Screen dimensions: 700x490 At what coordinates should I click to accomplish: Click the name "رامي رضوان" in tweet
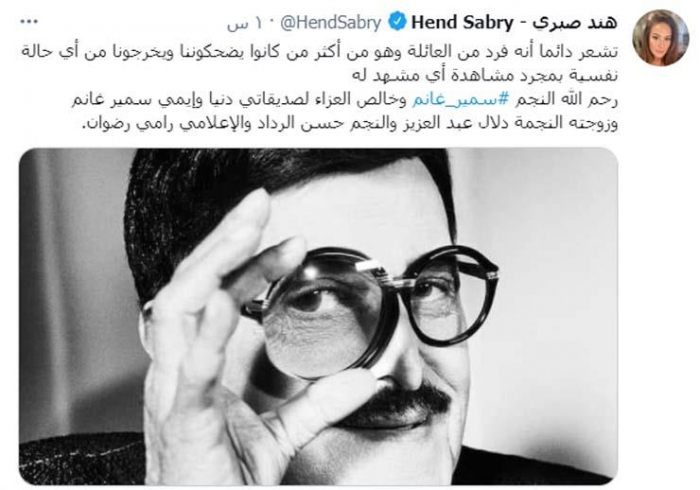(x=129, y=124)
